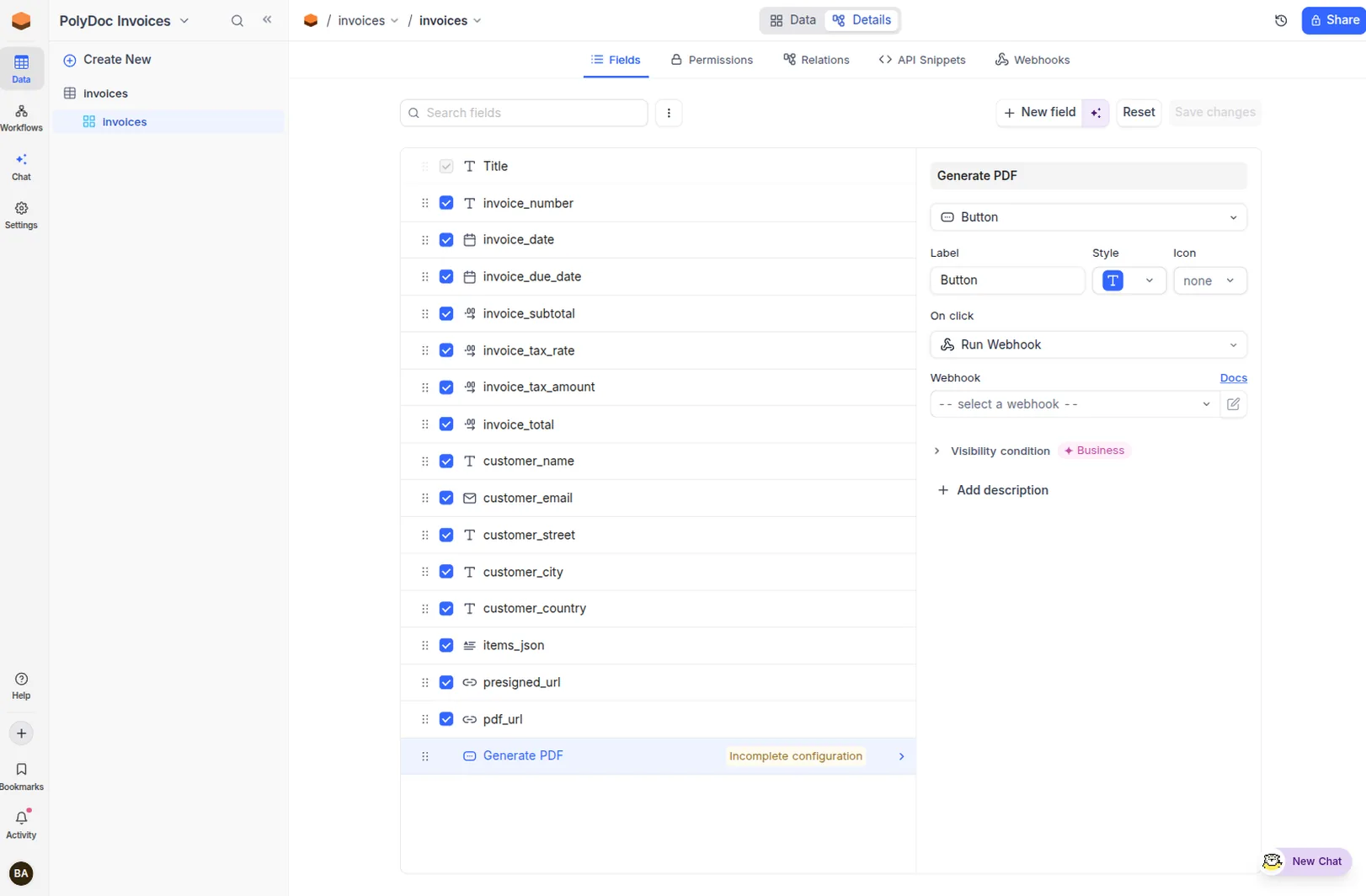Toggle the items_json checkbox
The image size is (1366, 896).
(x=446, y=645)
